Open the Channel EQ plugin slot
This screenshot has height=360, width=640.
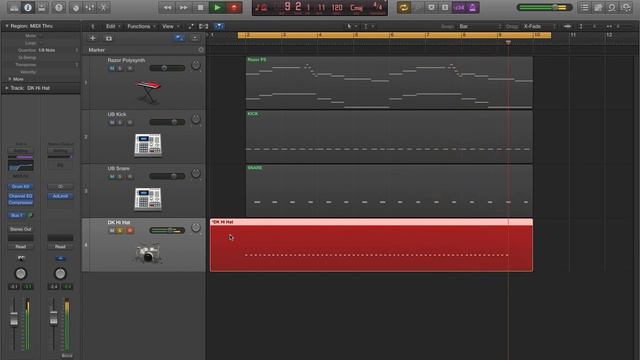pos(20,196)
